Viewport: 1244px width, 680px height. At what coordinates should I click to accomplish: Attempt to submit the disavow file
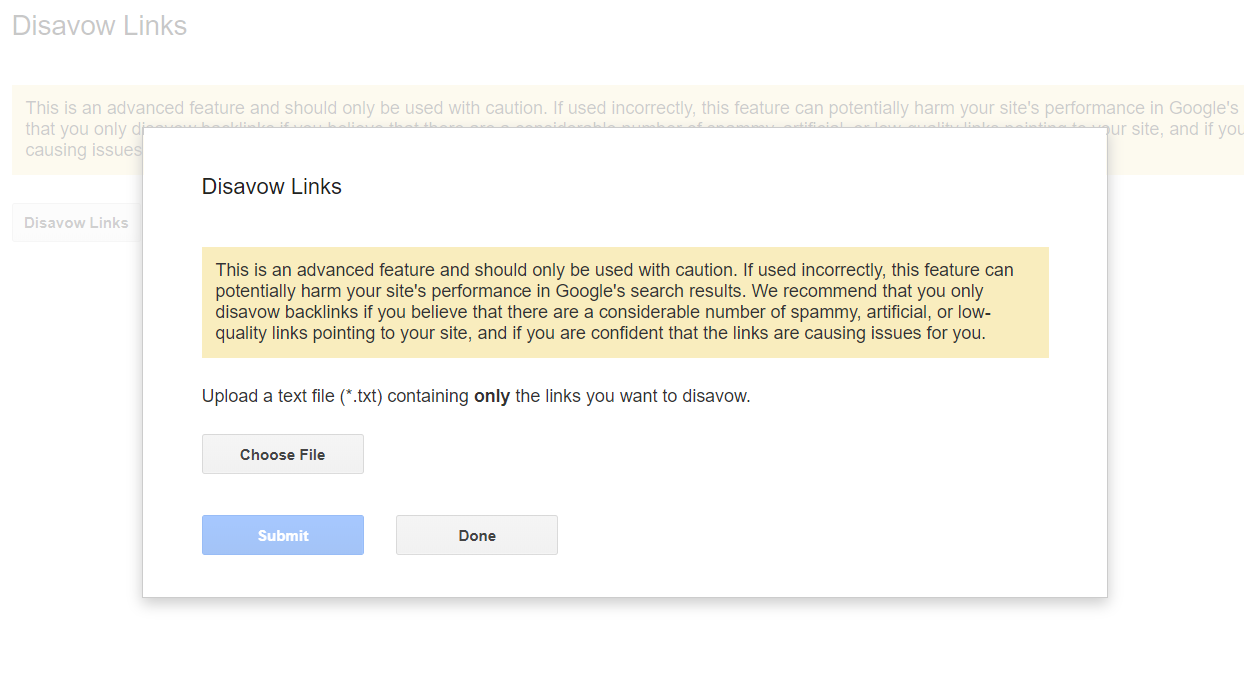[x=282, y=535]
